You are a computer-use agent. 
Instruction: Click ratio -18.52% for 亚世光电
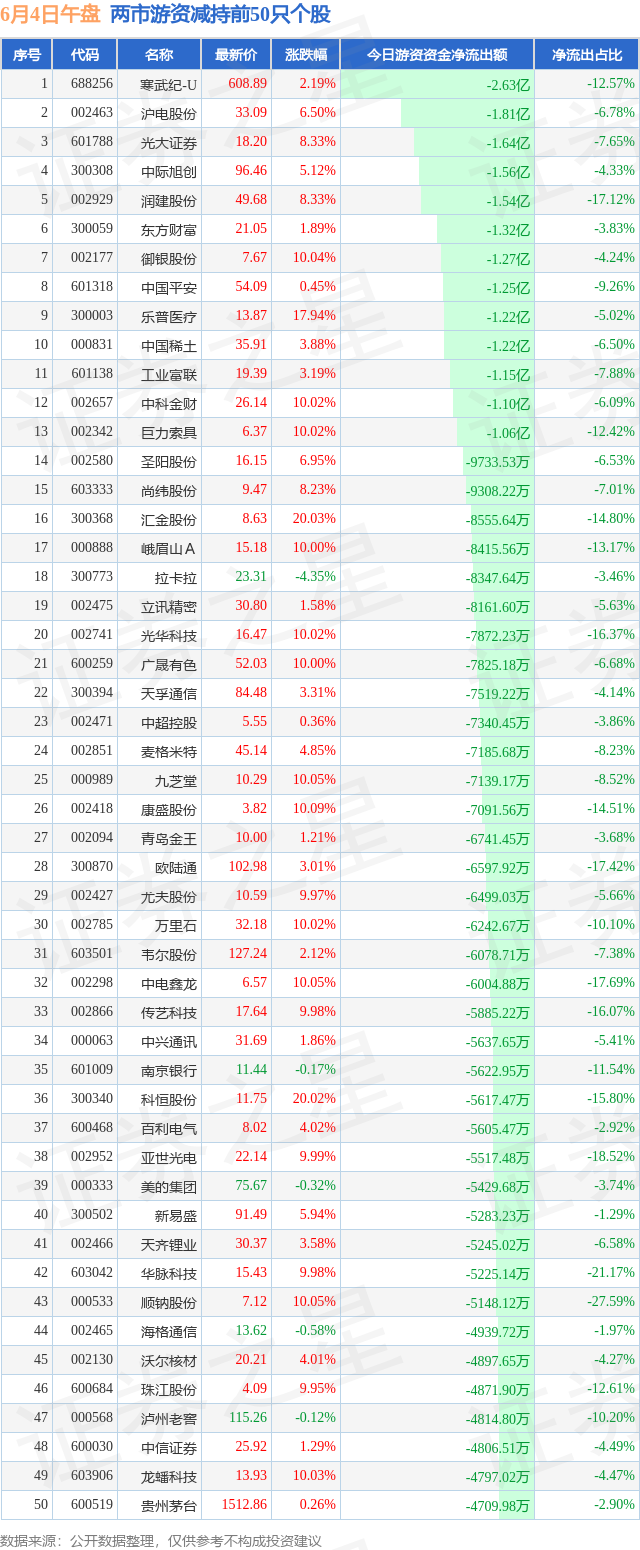[611, 1157]
